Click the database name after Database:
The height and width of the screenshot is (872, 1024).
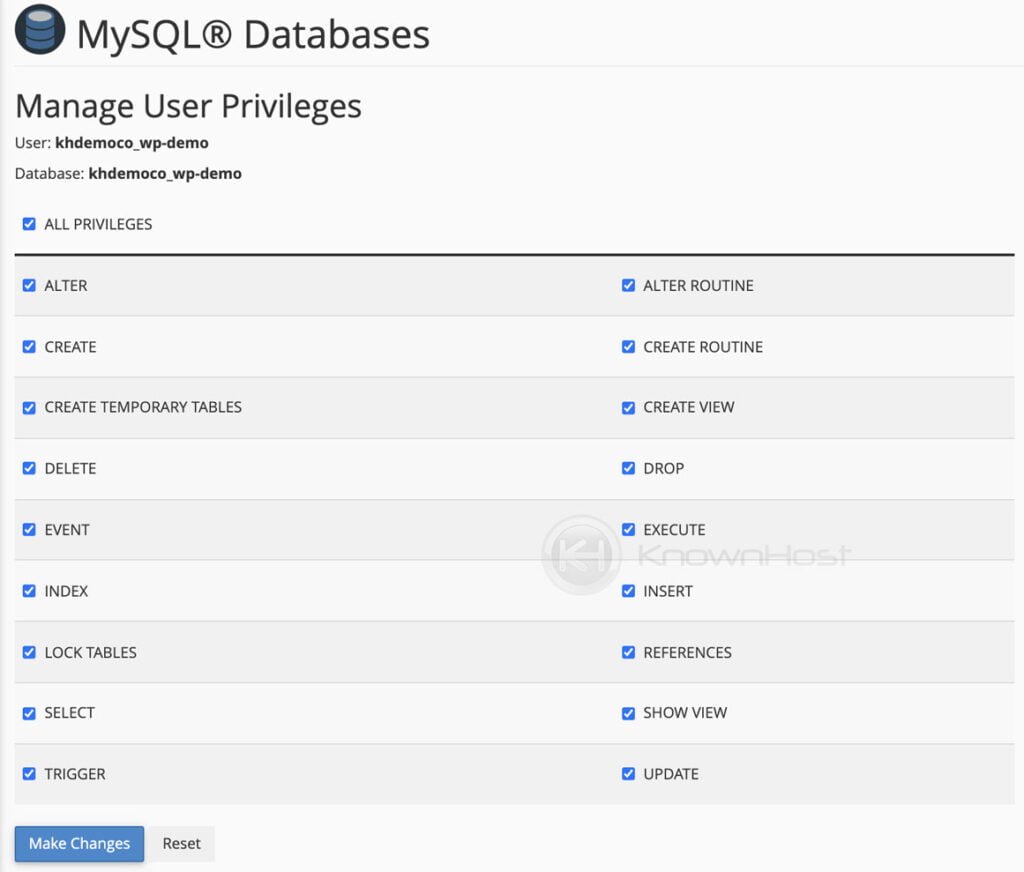coord(165,174)
